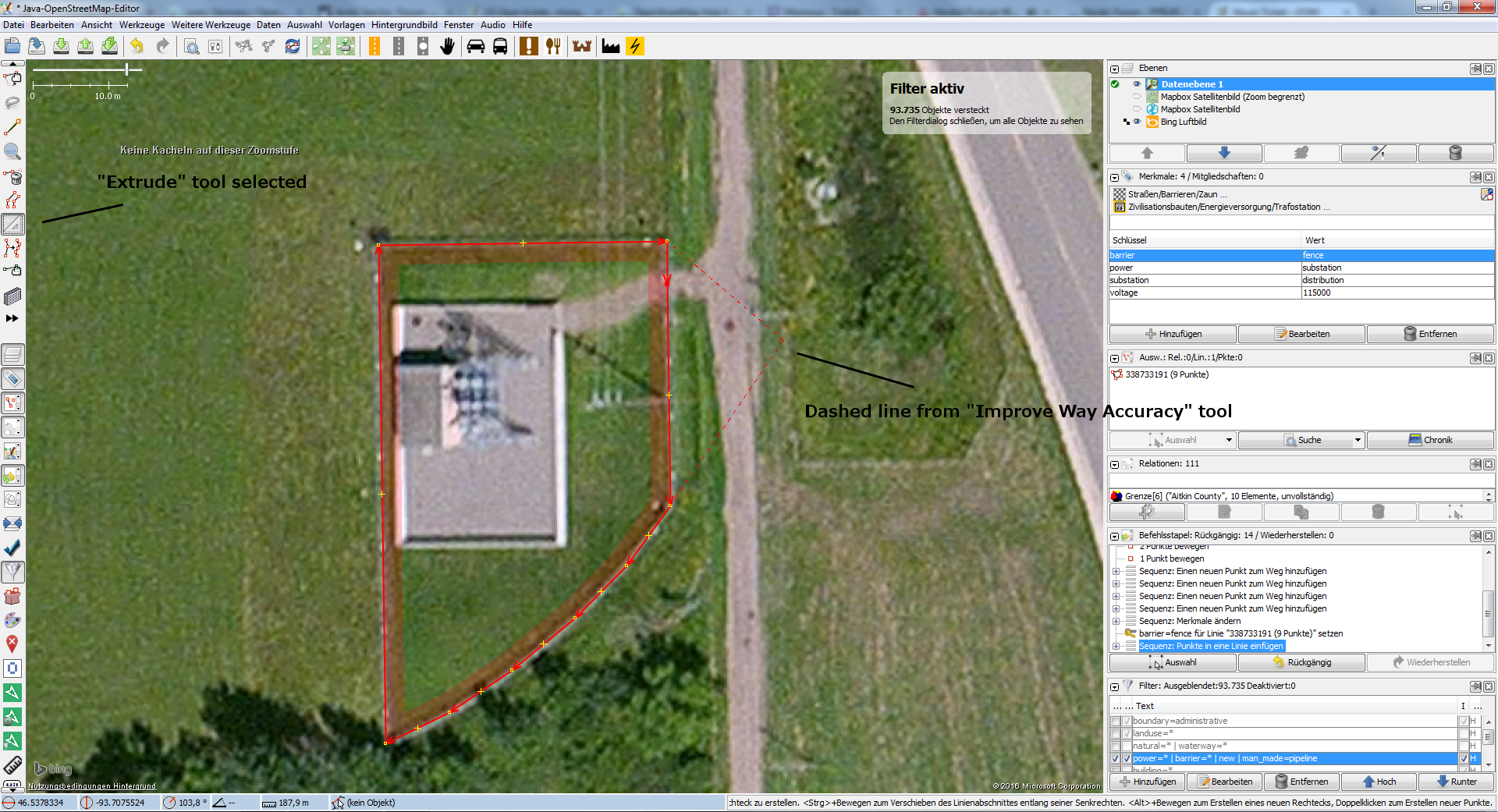This screenshot has width=1498, height=812.
Task: Click the fork and knife preset icon
Action: pyautogui.click(x=553, y=47)
